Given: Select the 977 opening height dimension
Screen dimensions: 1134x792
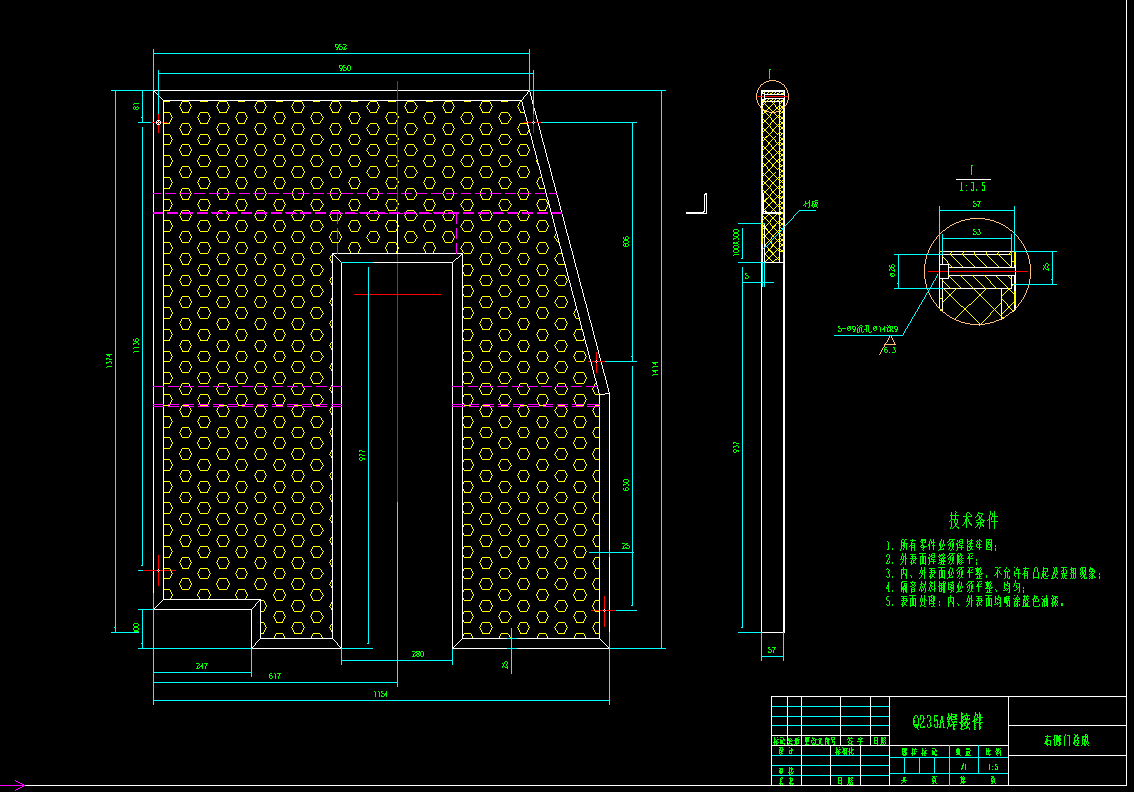Looking at the screenshot, I should pyautogui.click(x=362, y=455).
